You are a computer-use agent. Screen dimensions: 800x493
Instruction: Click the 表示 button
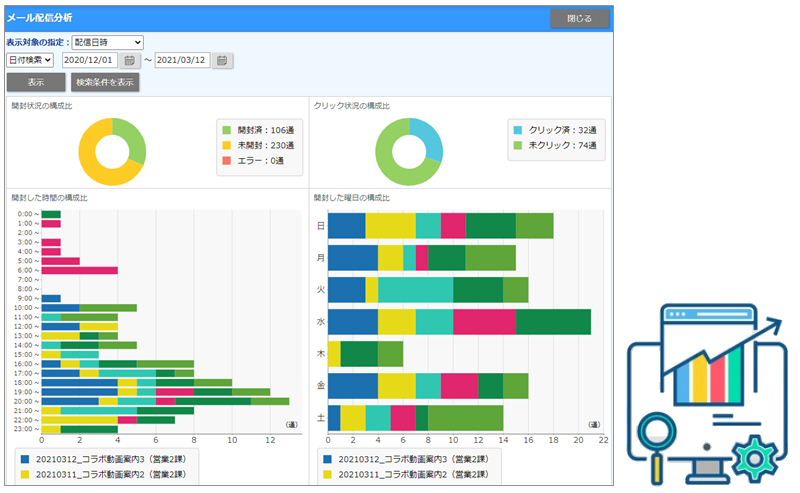pos(36,82)
